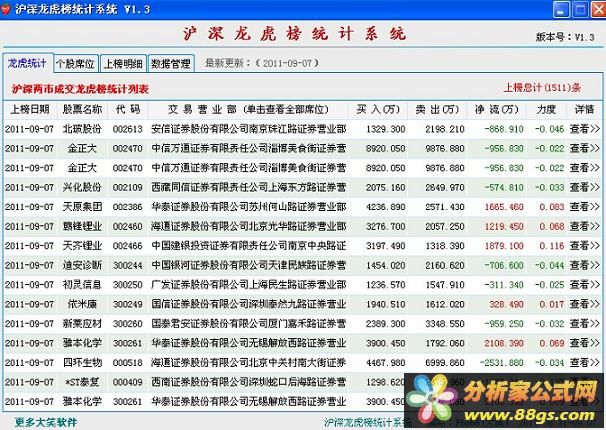This screenshot has width=606, height=430.
Task: Click stock code 002386
Action: click(128, 207)
